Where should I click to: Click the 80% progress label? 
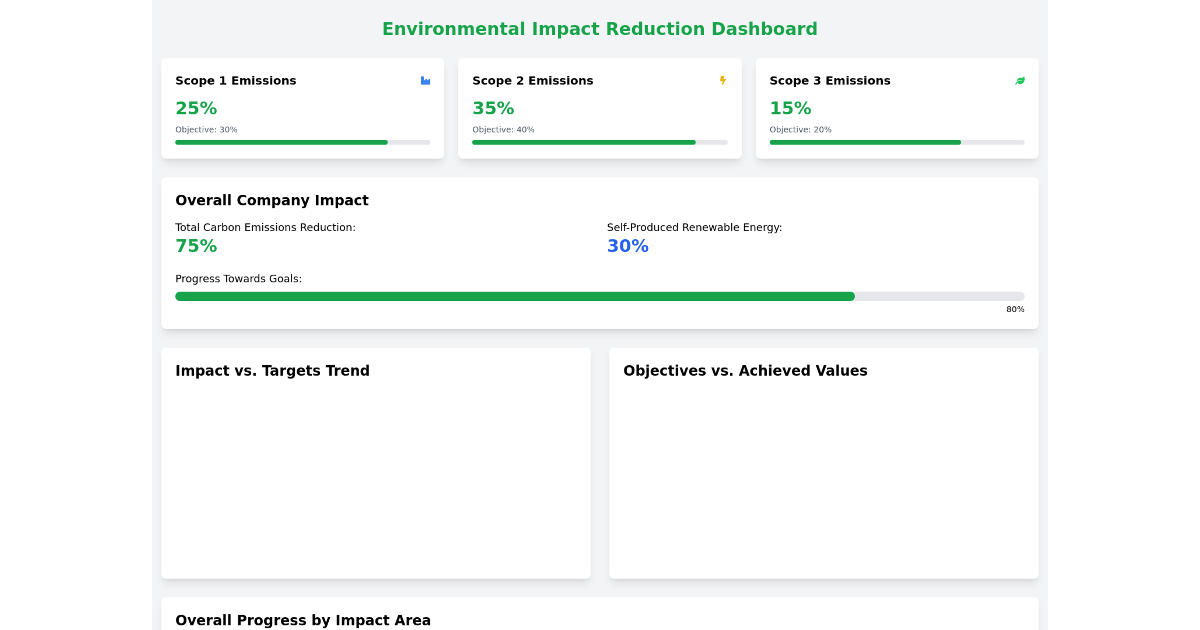point(1015,309)
